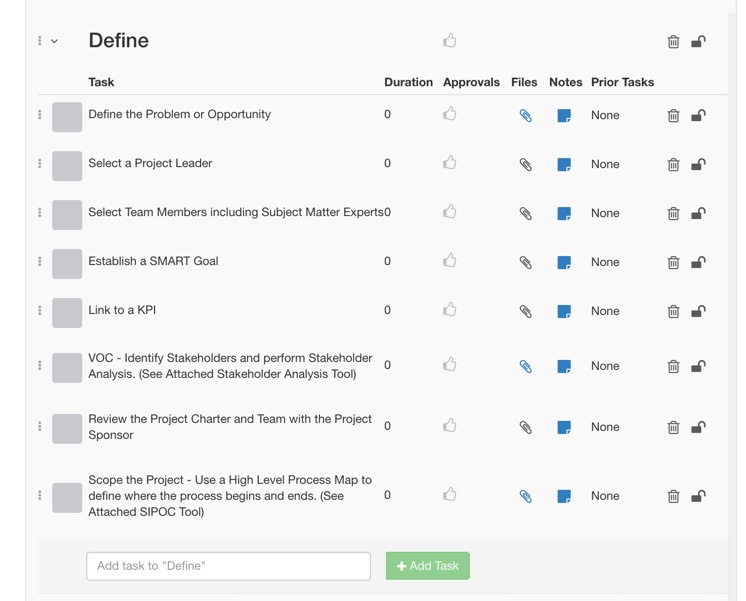
Task: Click the Prior Tasks column header
Action: pos(622,82)
